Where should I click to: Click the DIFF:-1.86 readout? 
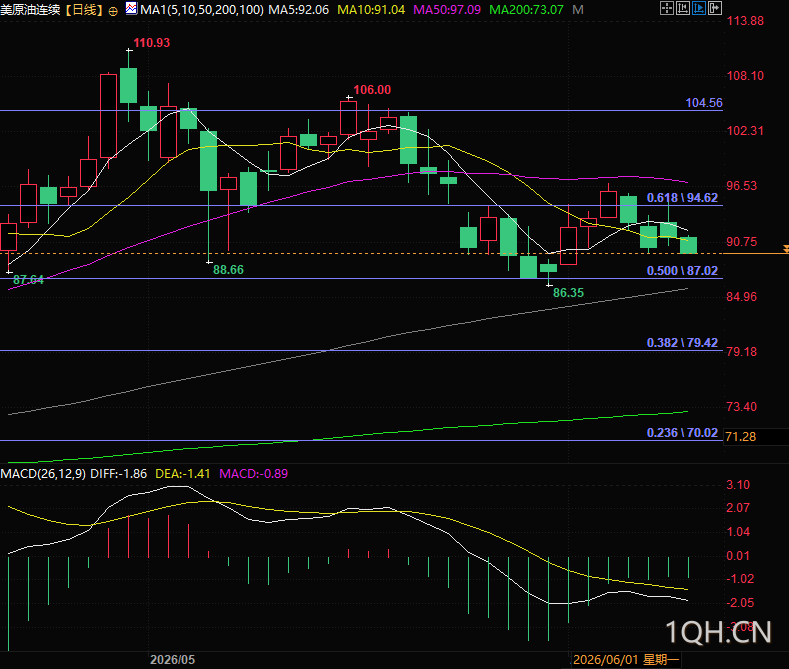click(118, 474)
